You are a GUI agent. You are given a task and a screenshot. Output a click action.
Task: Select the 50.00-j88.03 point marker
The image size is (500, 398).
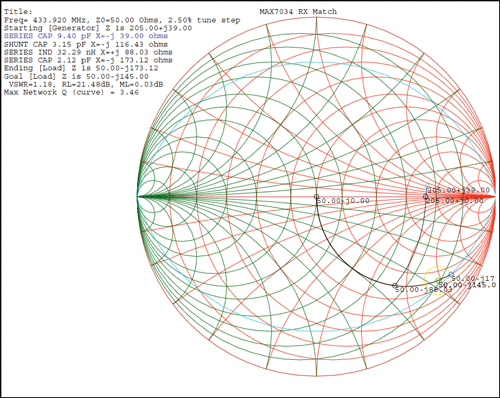click(395, 285)
